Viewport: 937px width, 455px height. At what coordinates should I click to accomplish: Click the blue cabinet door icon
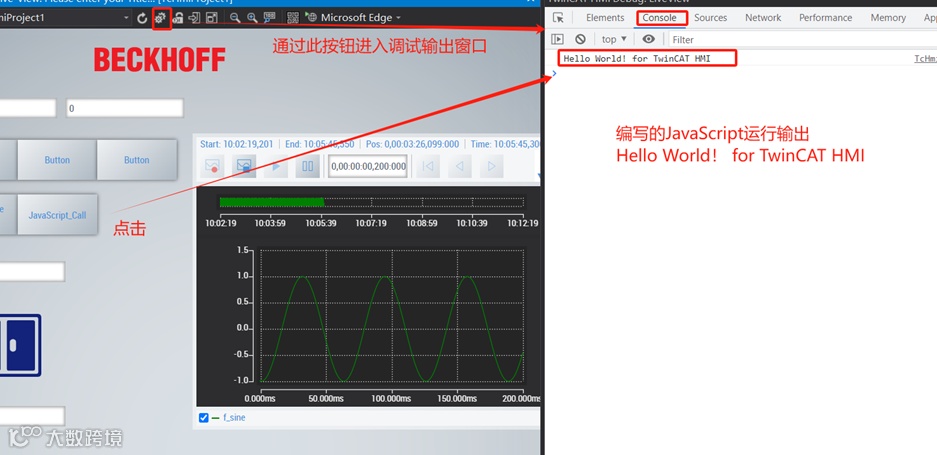pos(20,345)
